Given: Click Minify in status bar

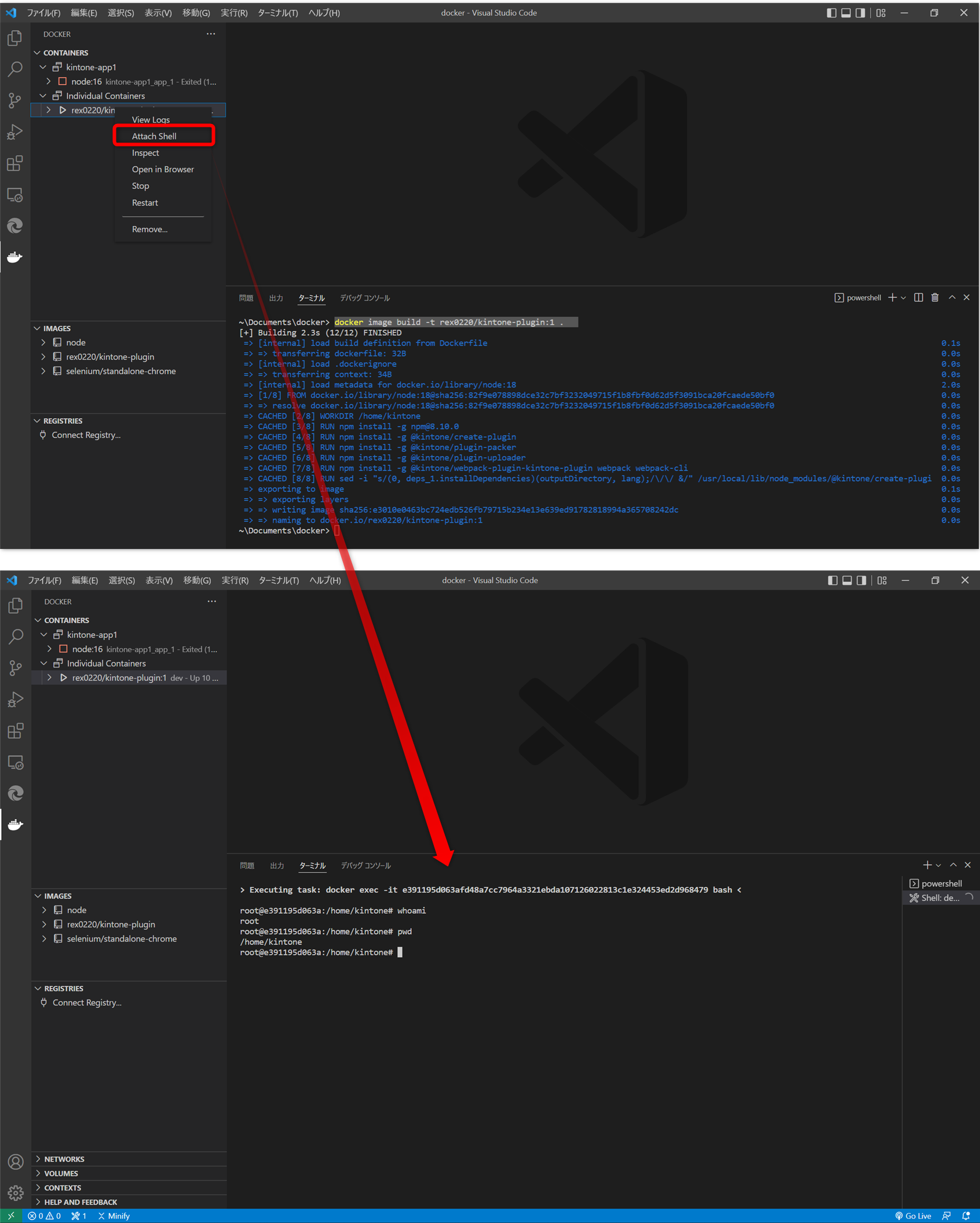Looking at the screenshot, I should pos(114,1216).
